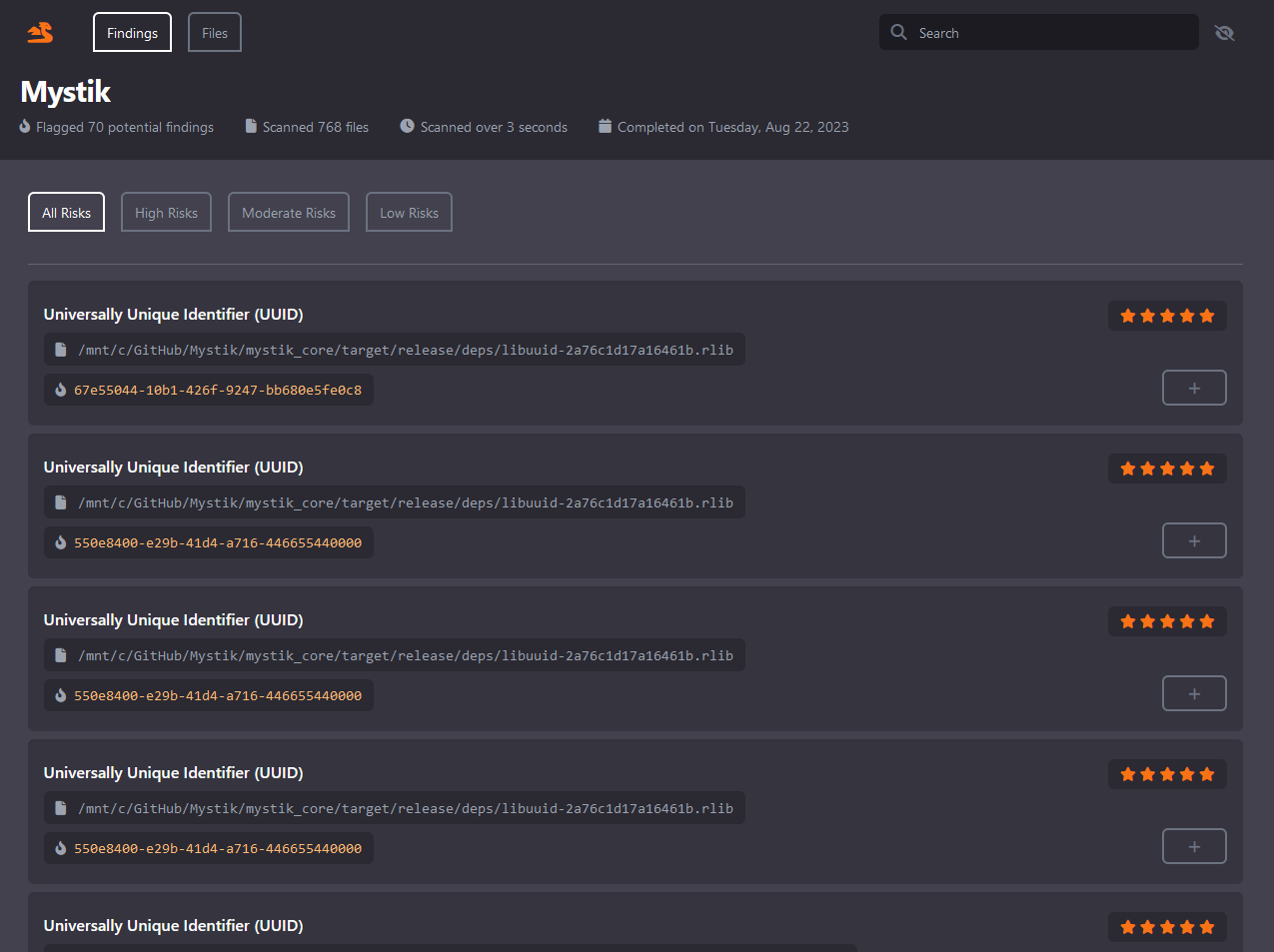The height and width of the screenshot is (952, 1274).
Task: Switch to the Findings tab
Action: pyautogui.click(x=132, y=32)
